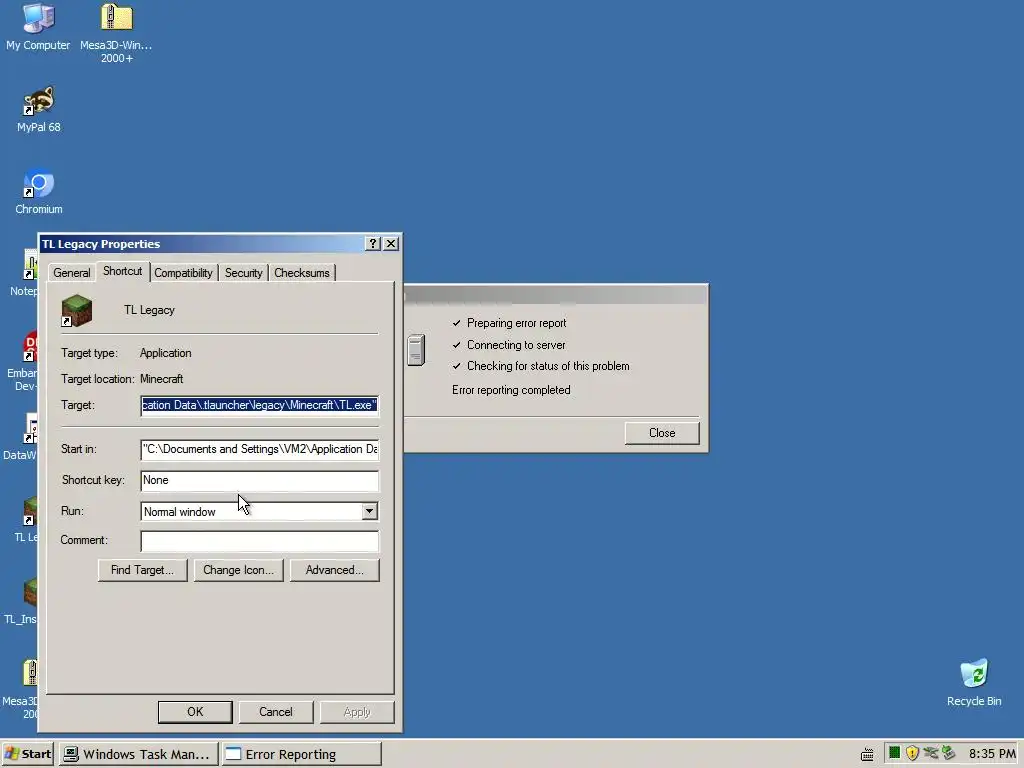Cancel the TL Legacy Properties dialog

coord(276,712)
